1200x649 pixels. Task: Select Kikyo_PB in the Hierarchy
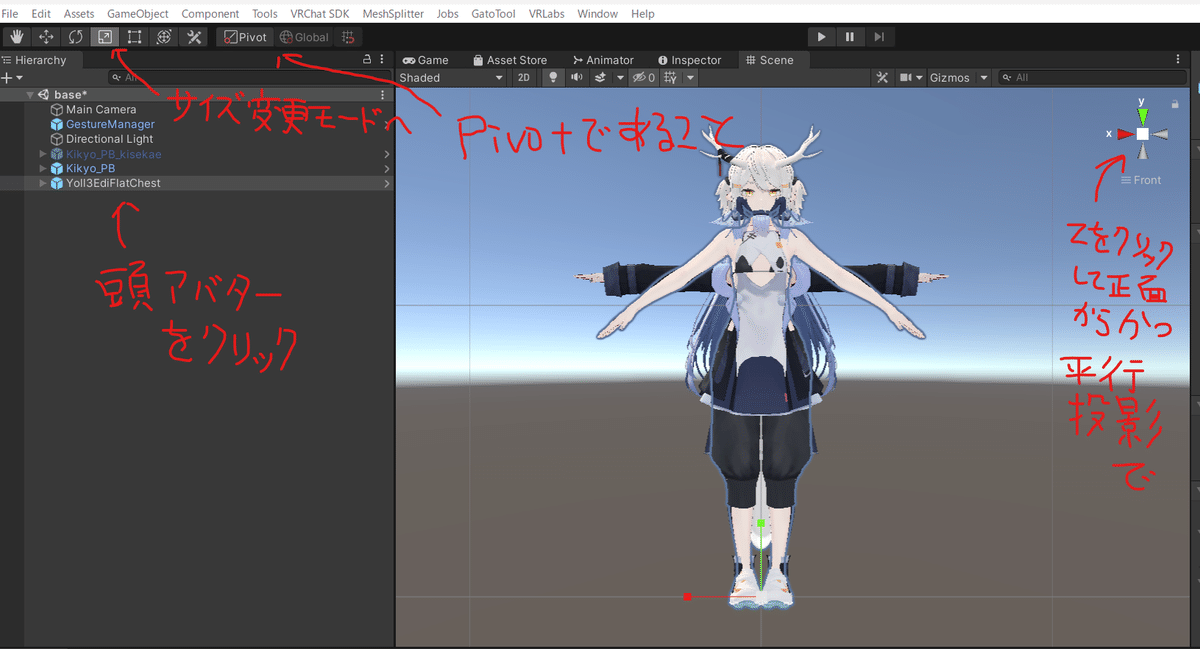pos(90,169)
